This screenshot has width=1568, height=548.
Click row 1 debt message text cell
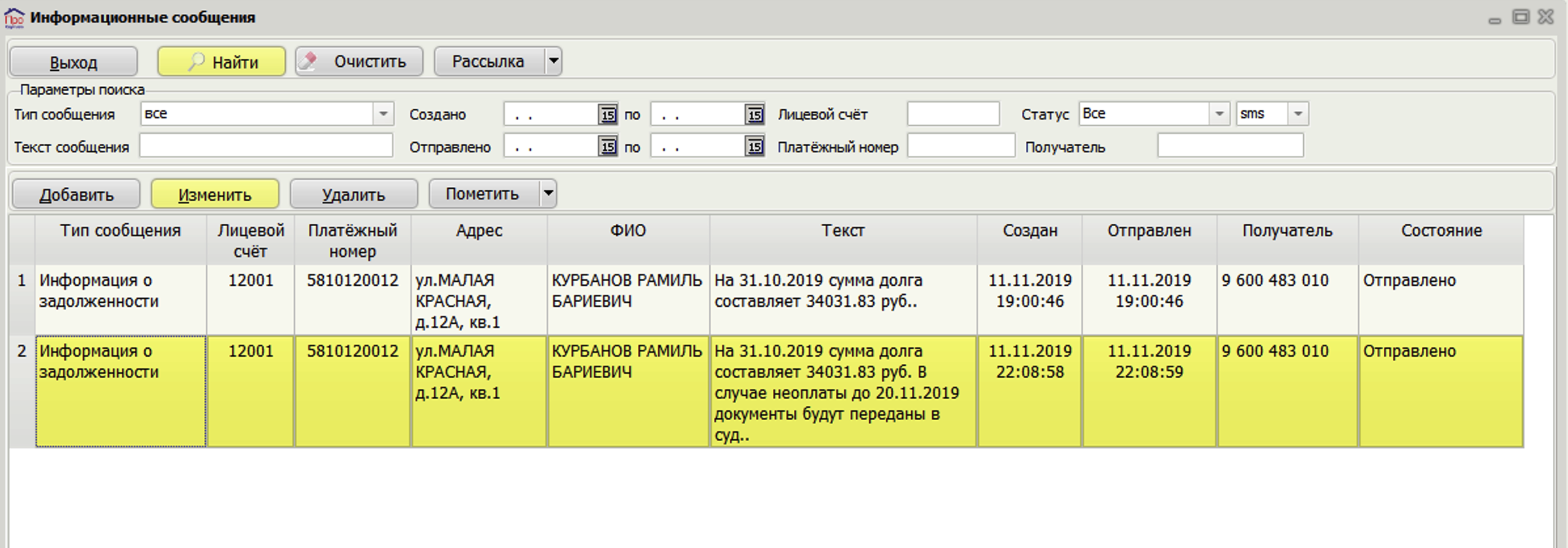pyautogui.click(x=843, y=300)
